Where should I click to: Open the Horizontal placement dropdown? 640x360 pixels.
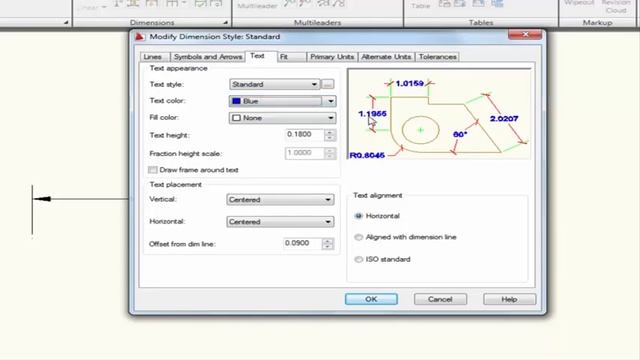click(280, 222)
